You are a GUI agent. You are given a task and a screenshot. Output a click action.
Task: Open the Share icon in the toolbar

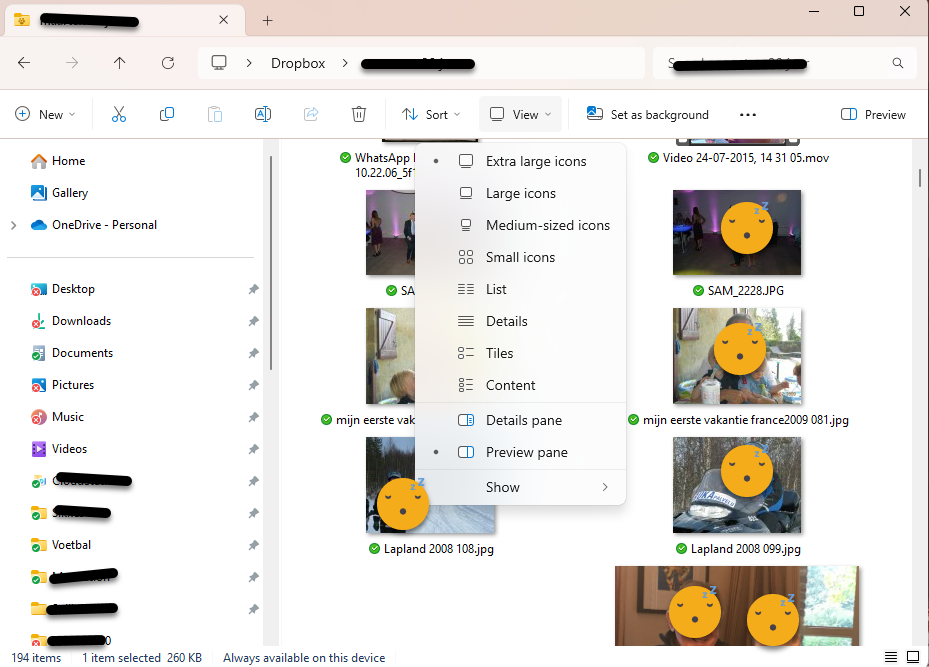click(311, 114)
